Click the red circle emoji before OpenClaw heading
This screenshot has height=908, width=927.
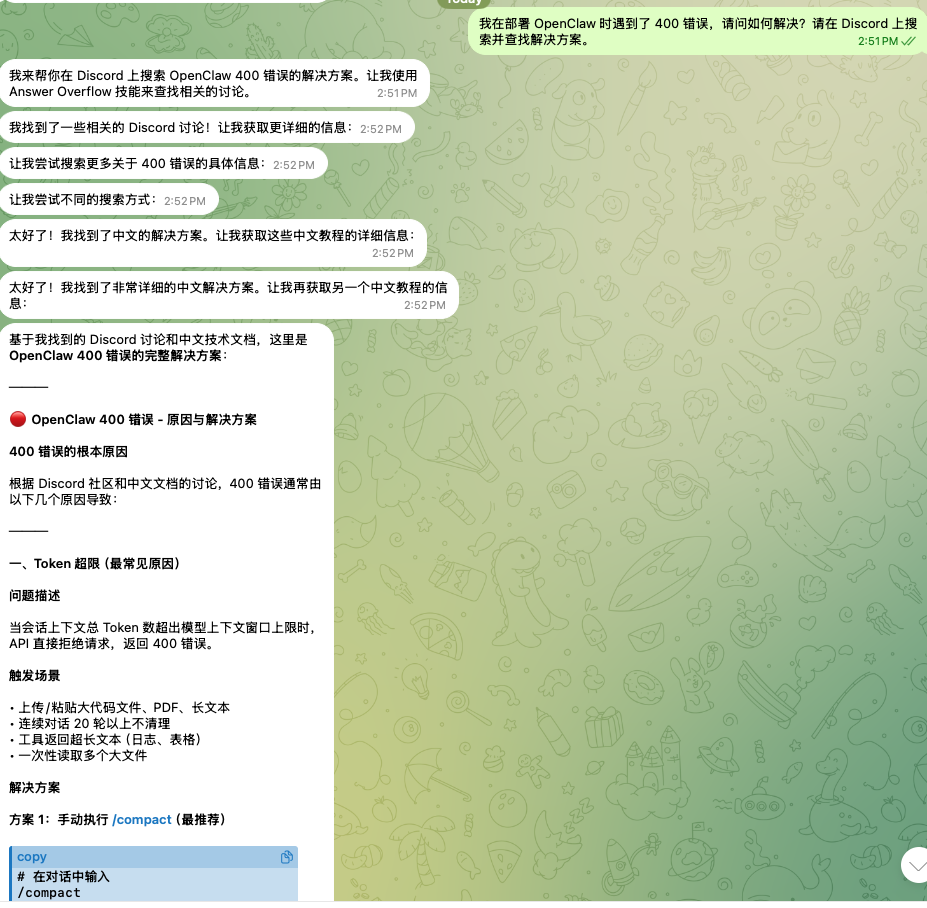click(x=17, y=419)
